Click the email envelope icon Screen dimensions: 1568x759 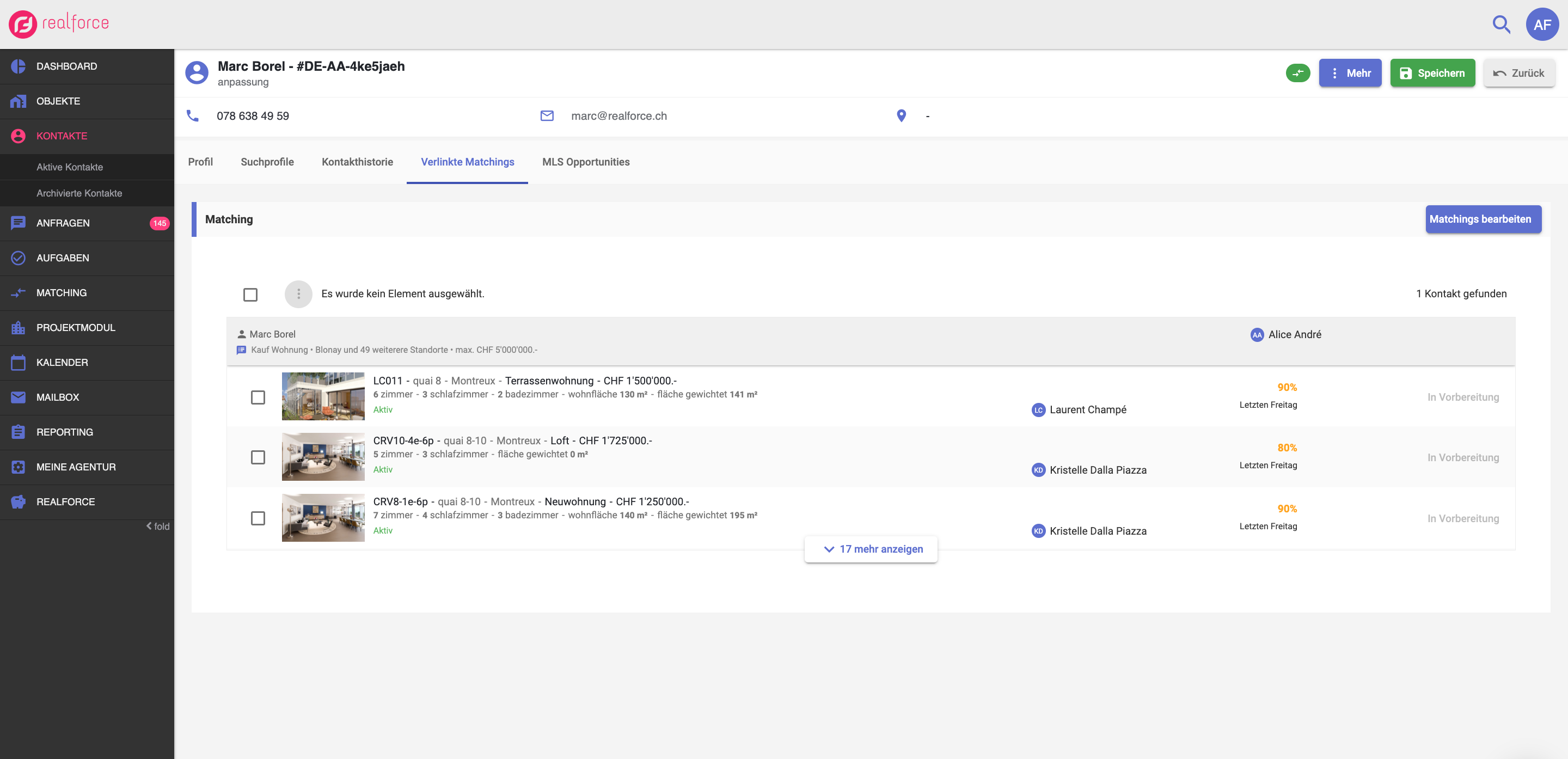tap(547, 115)
